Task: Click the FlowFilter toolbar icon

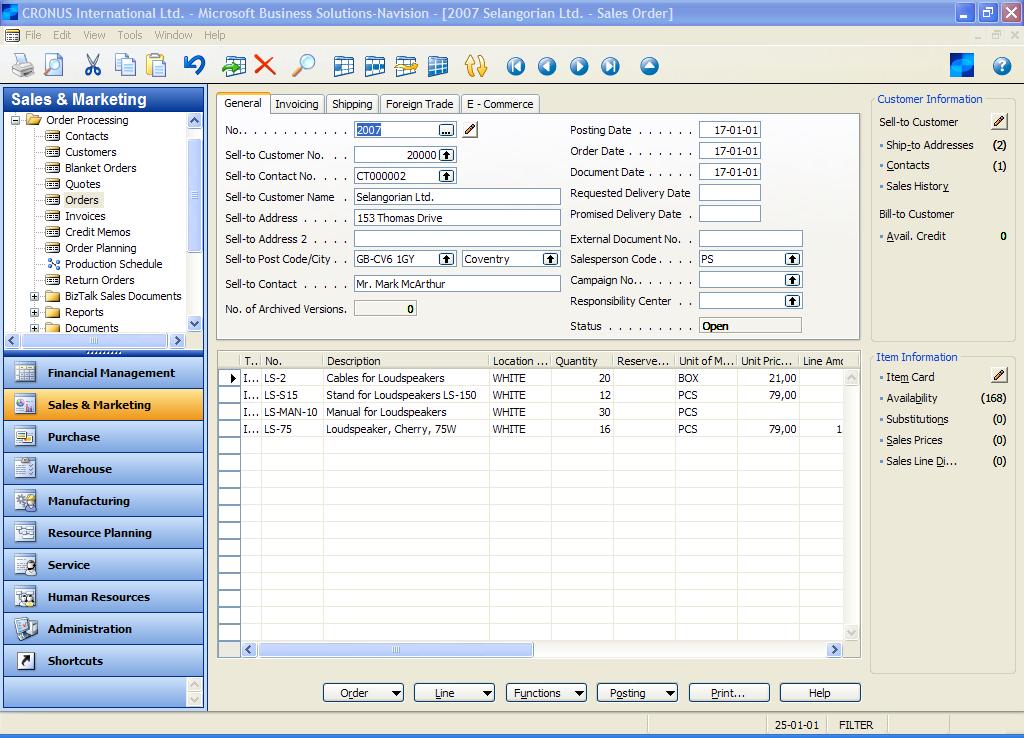Action: [406, 66]
